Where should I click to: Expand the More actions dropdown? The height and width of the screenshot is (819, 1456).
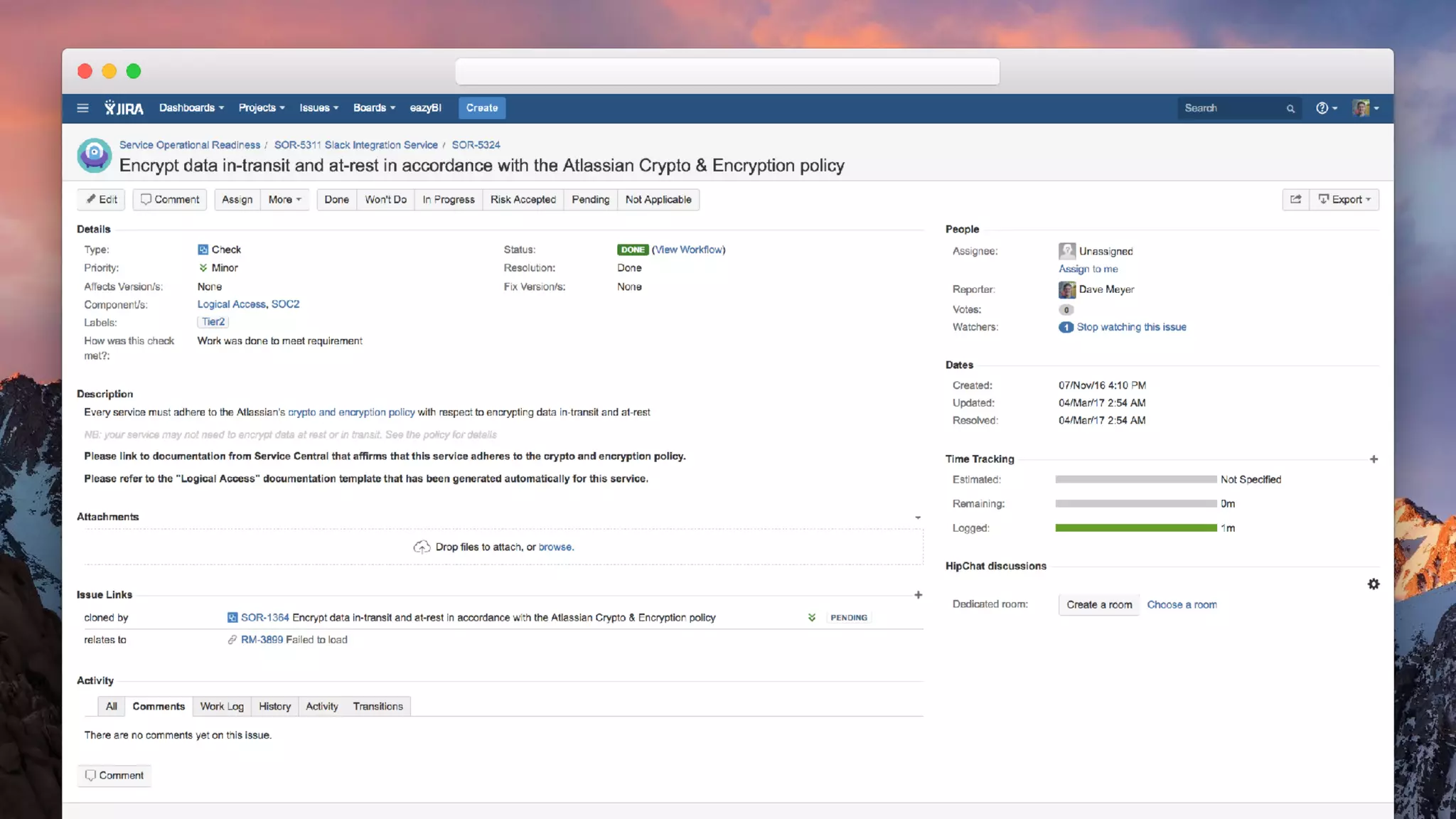(284, 200)
